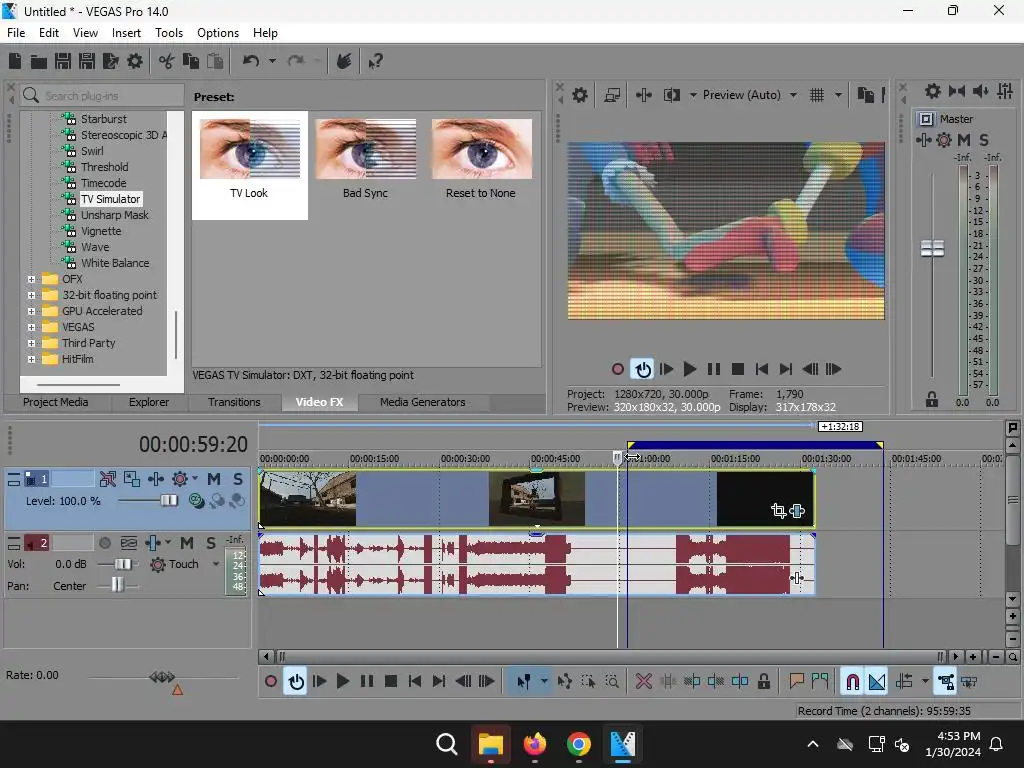Open project Properties from the gear in the main toolbar
Screen dimensions: 1024x768
pyautogui.click(x=135, y=61)
